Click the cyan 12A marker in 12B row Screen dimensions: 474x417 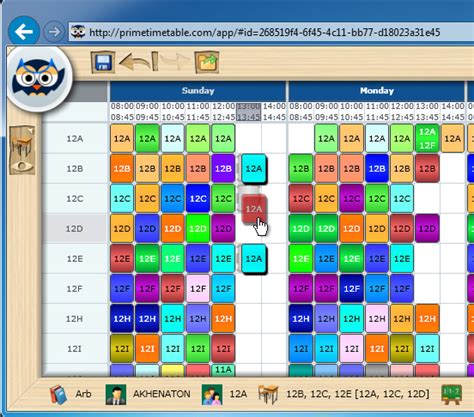[254, 169]
